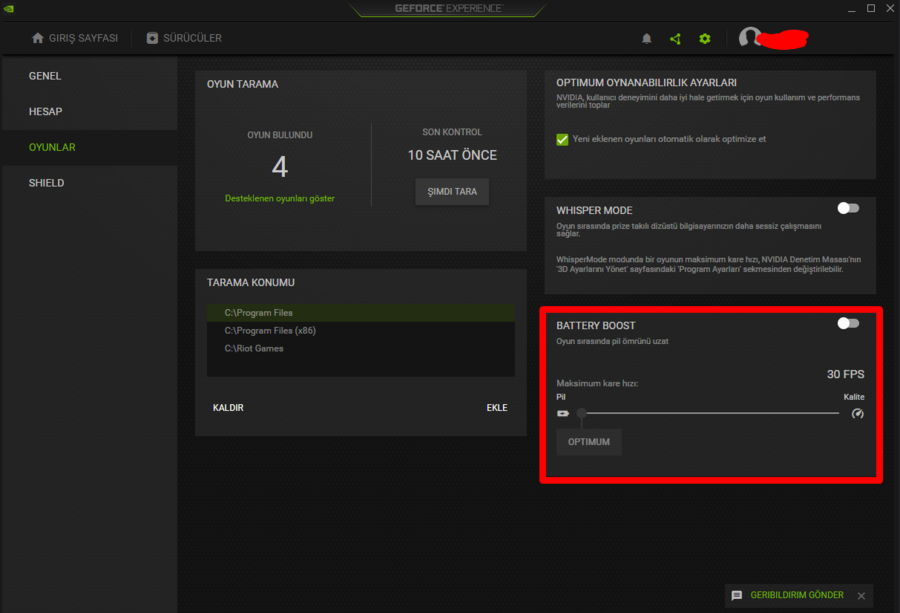Click the NVIDIA logo in title bar
900x613 pixels.
click(x=9, y=8)
